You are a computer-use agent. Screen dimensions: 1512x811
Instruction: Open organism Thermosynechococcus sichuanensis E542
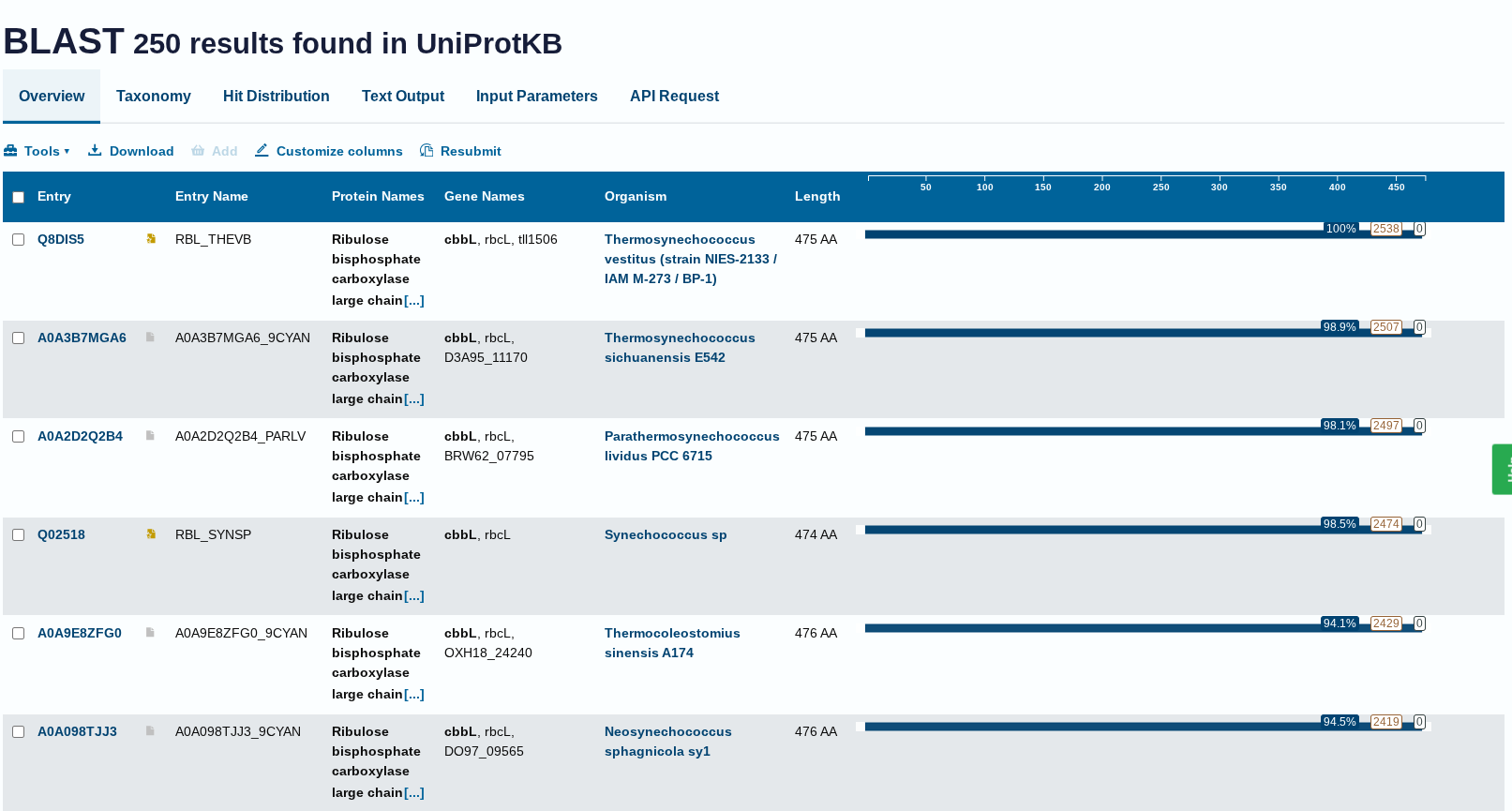tap(680, 347)
